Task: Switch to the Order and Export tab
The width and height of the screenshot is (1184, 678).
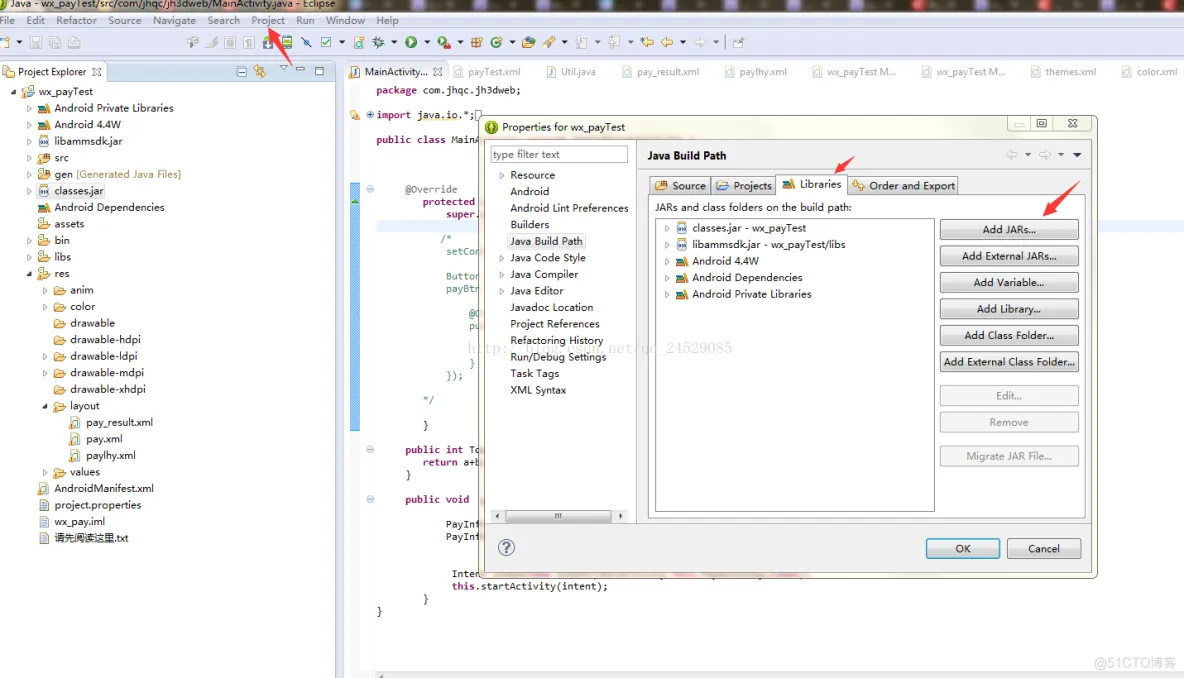Action: point(903,186)
